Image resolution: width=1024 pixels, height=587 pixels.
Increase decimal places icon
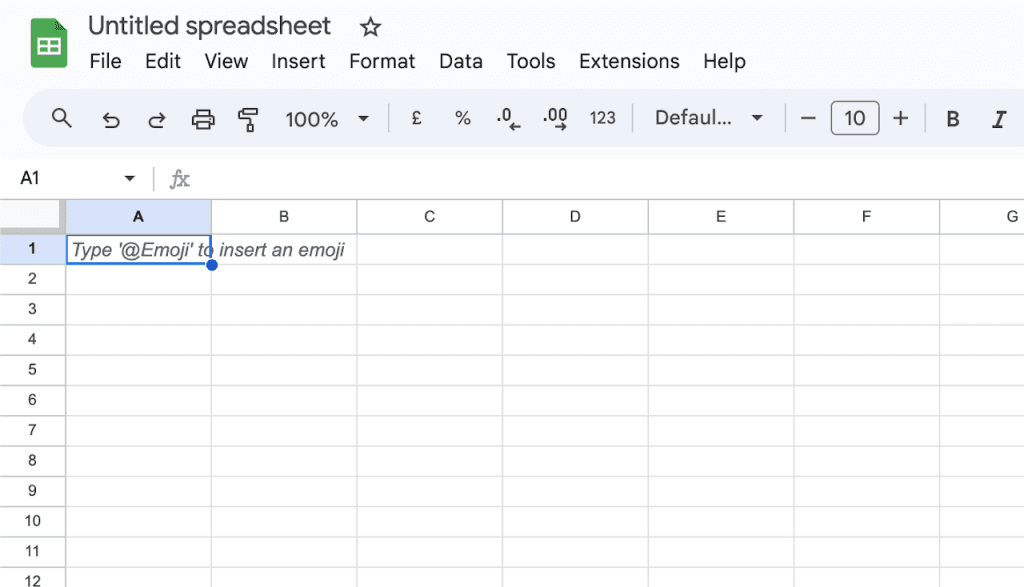click(x=555, y=119)
